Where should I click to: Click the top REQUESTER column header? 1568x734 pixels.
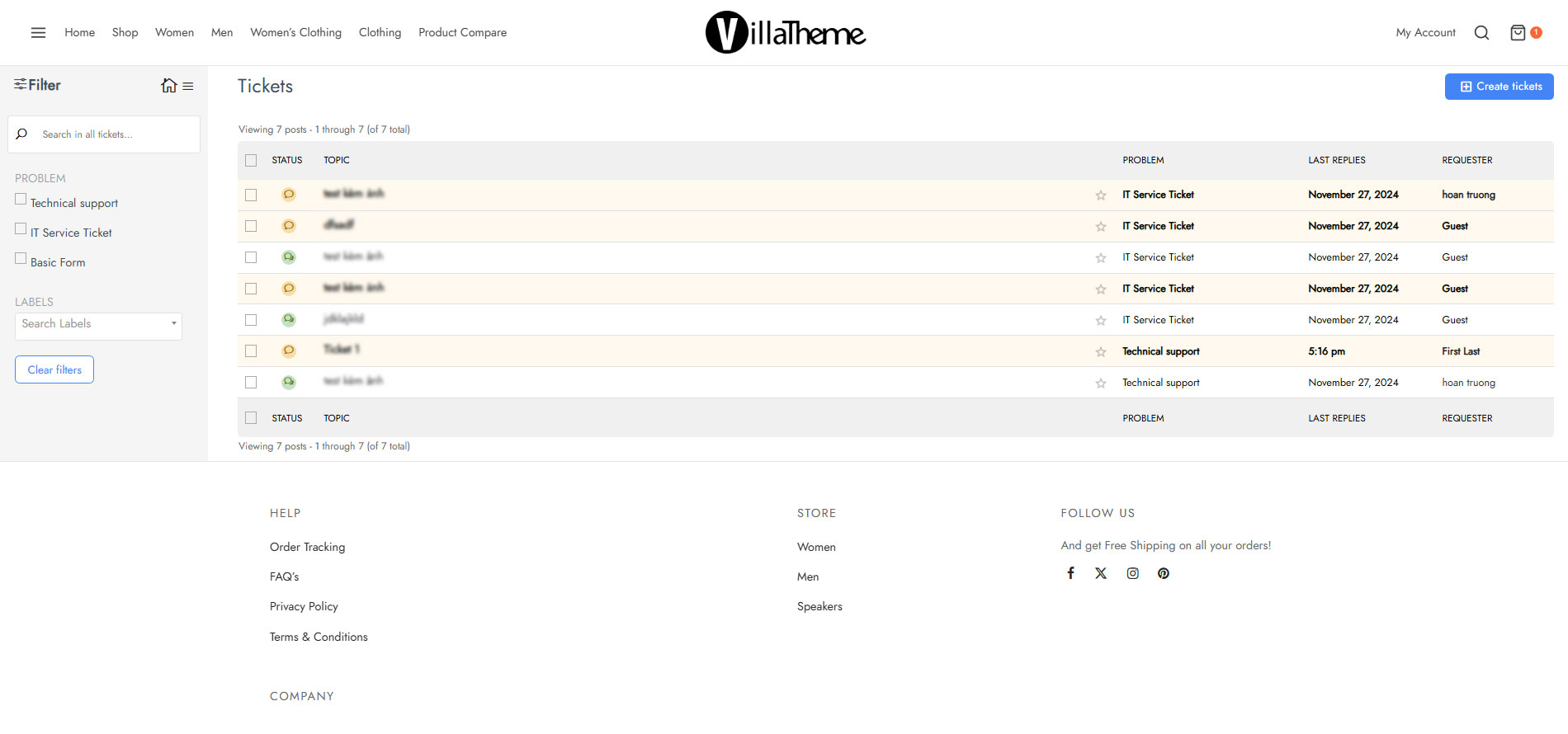point(1467,160)
